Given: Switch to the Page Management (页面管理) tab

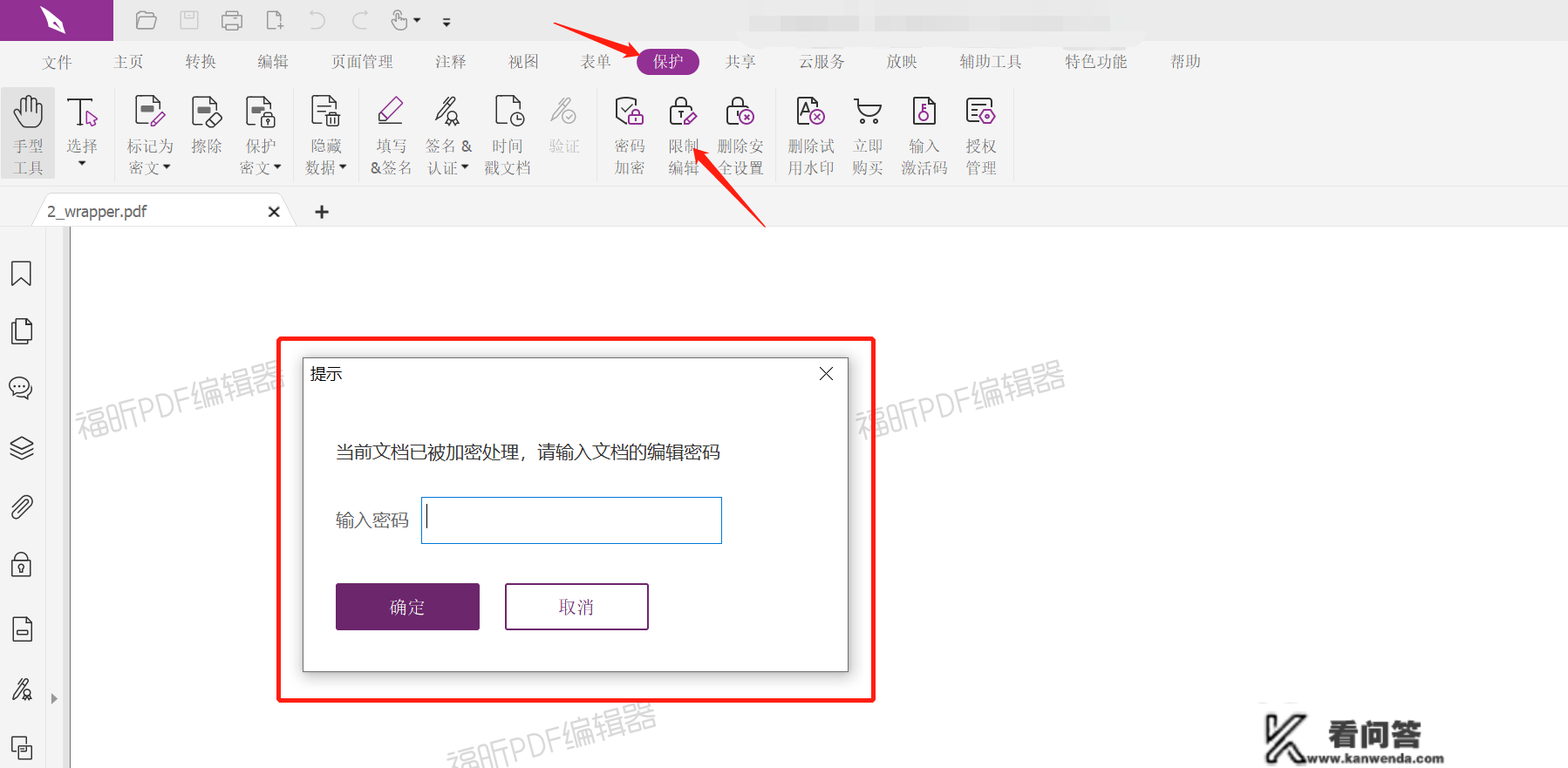Looking at the screenshot, I should point(362,62).
